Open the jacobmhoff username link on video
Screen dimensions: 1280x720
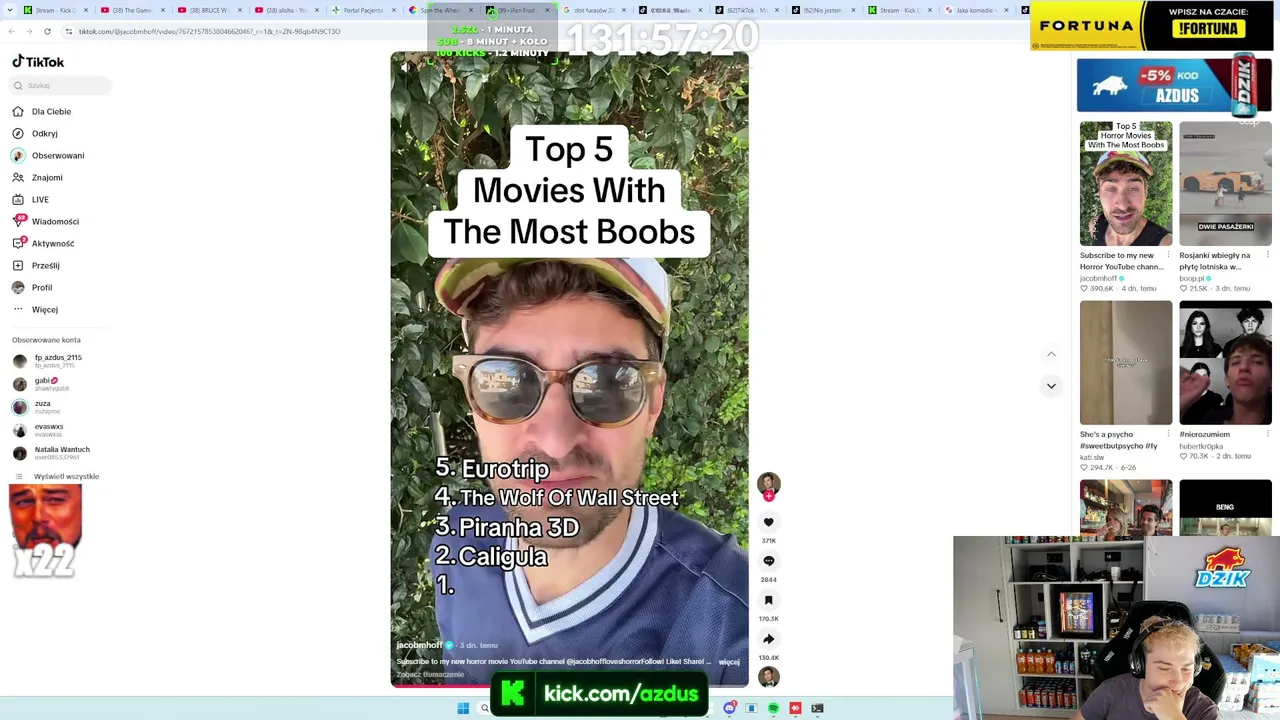click(419, 645)
